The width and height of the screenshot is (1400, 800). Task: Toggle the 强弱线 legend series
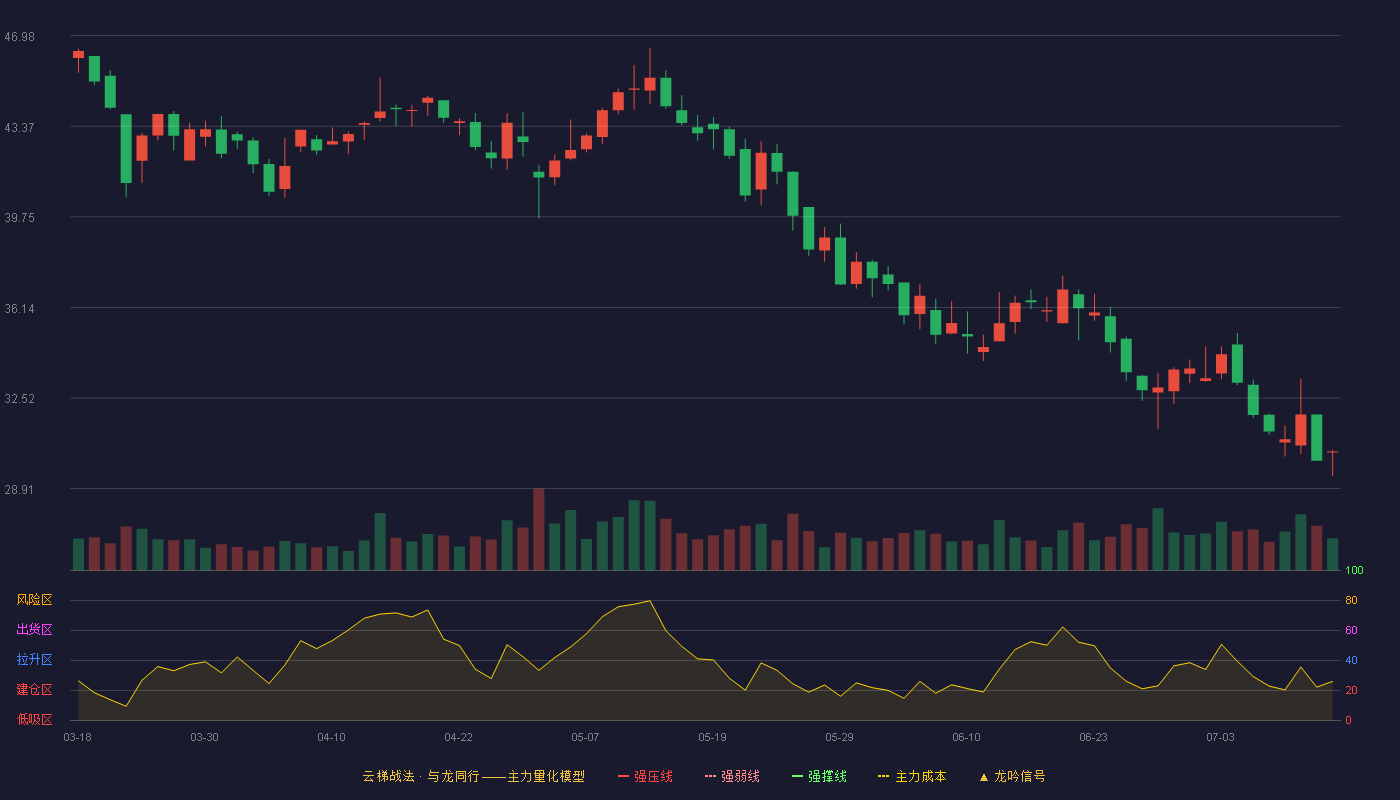(x=732, y=776)
